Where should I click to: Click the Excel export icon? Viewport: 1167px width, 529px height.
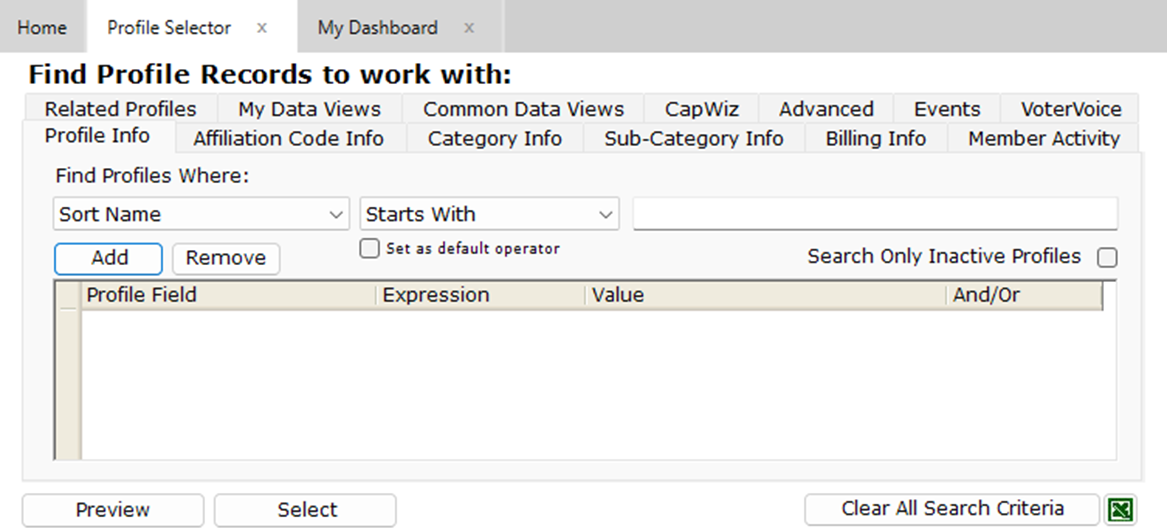1121,510
